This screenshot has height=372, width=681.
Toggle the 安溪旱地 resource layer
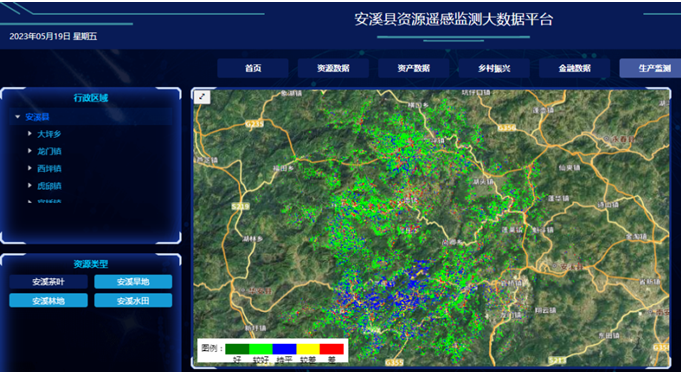(x=133, y=282)
